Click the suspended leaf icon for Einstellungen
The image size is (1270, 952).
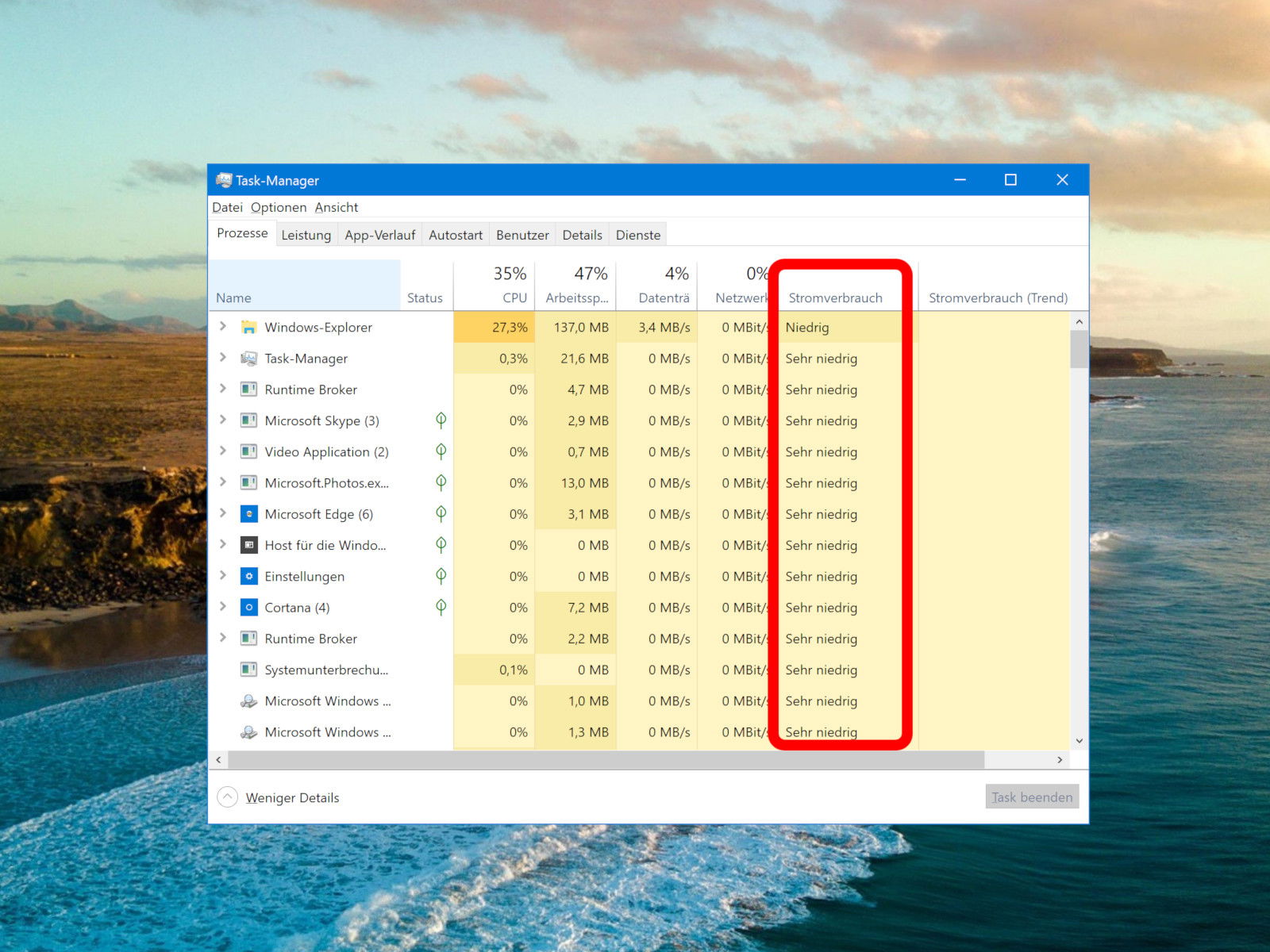441,576
